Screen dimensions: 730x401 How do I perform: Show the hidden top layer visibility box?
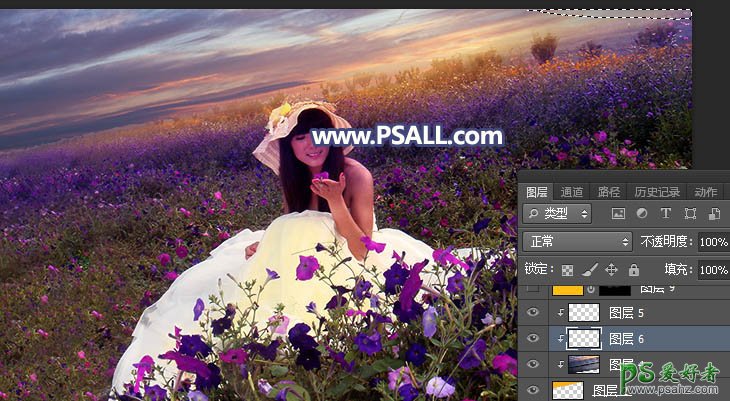(x=532, y=289)
